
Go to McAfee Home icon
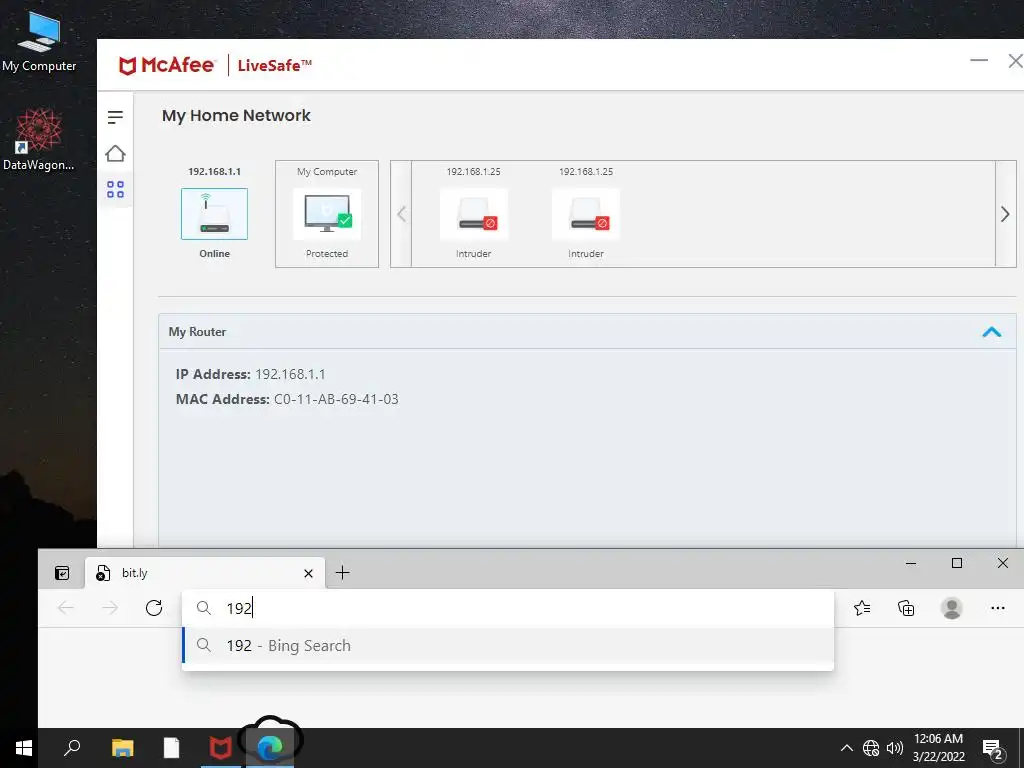click(x=115, y=153)
